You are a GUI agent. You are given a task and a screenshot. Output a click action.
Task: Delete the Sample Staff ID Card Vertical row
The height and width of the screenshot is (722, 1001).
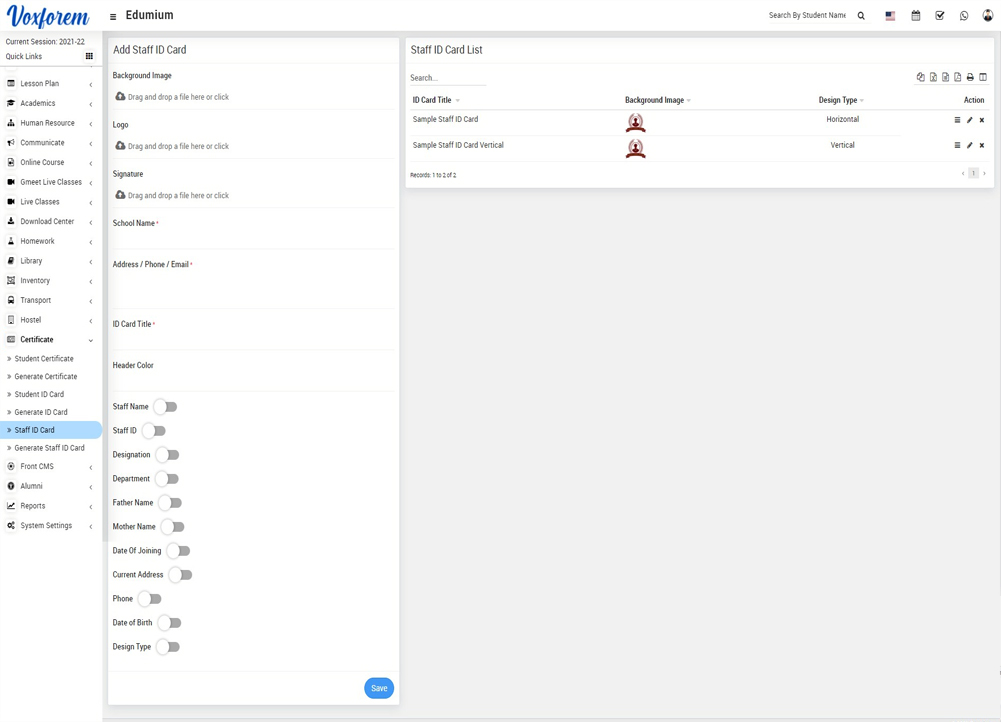point(982,146)
